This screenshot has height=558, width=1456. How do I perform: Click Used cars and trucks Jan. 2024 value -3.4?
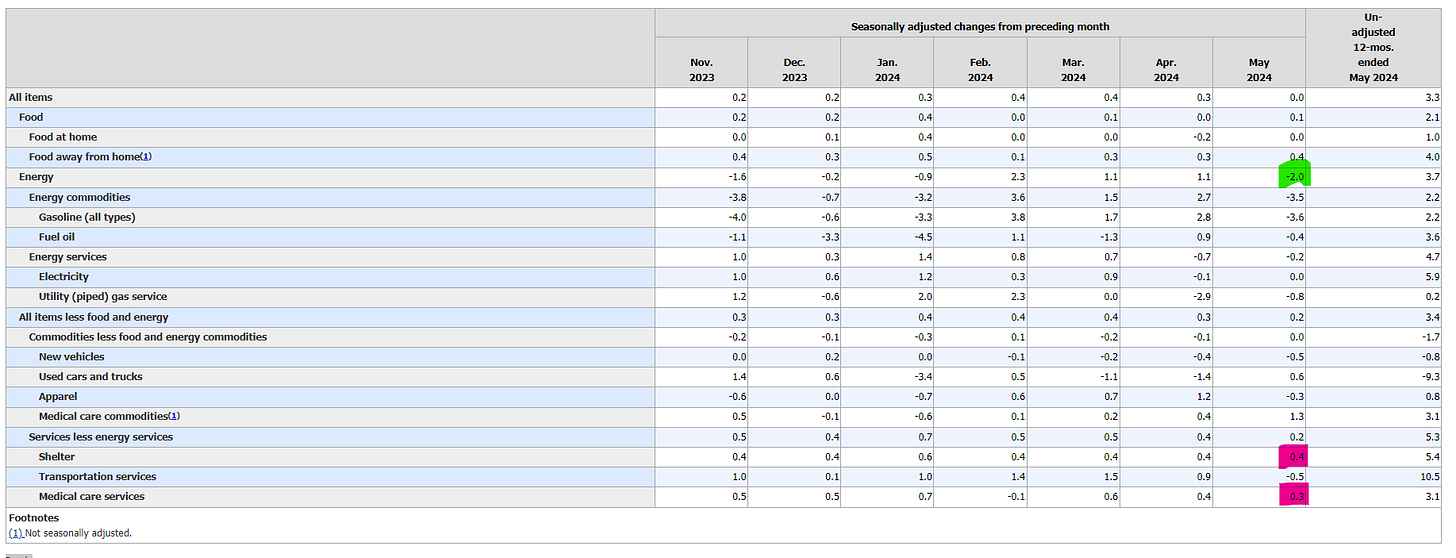click(922, 377)
